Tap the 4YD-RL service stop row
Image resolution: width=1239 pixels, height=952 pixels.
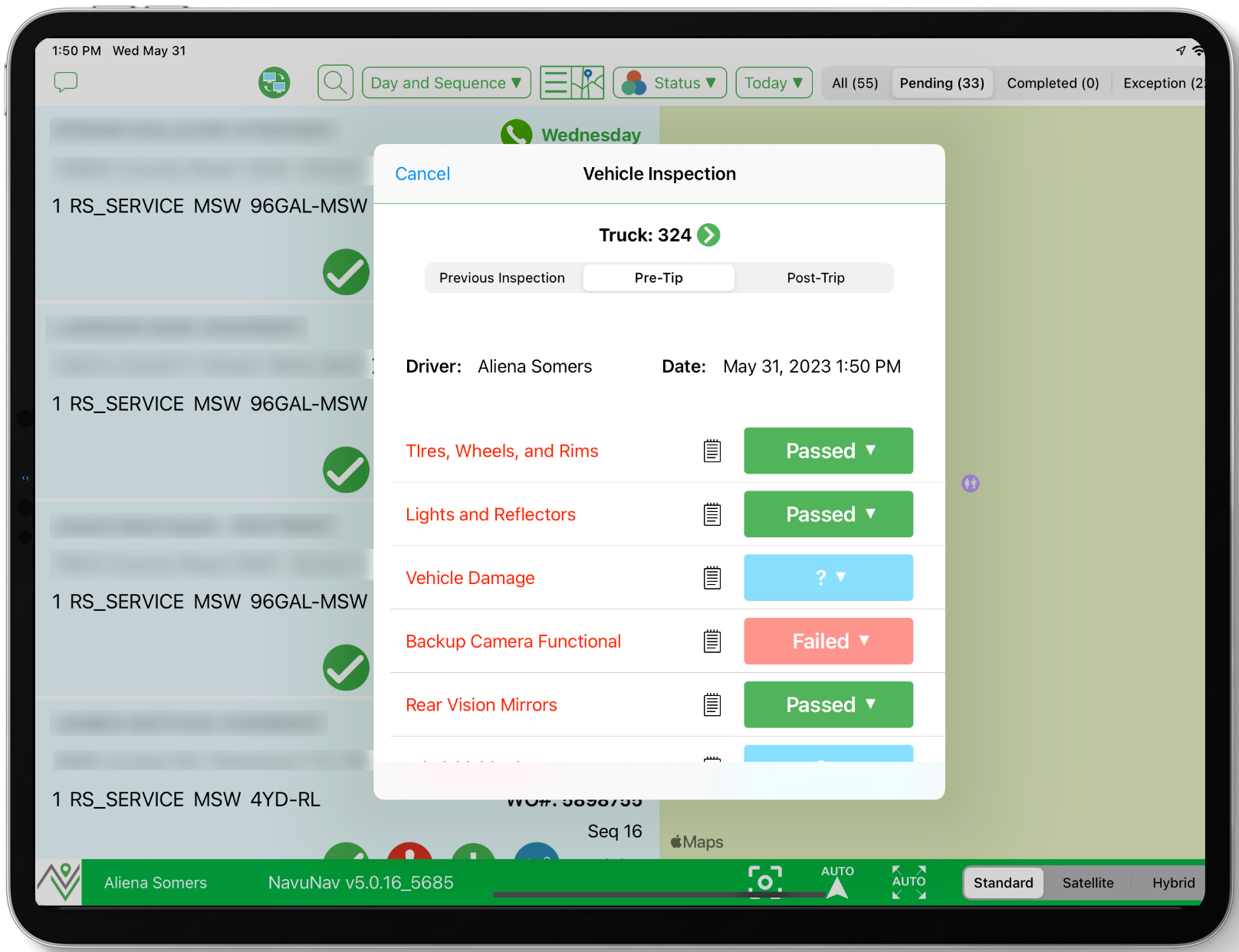pos(186,799)
